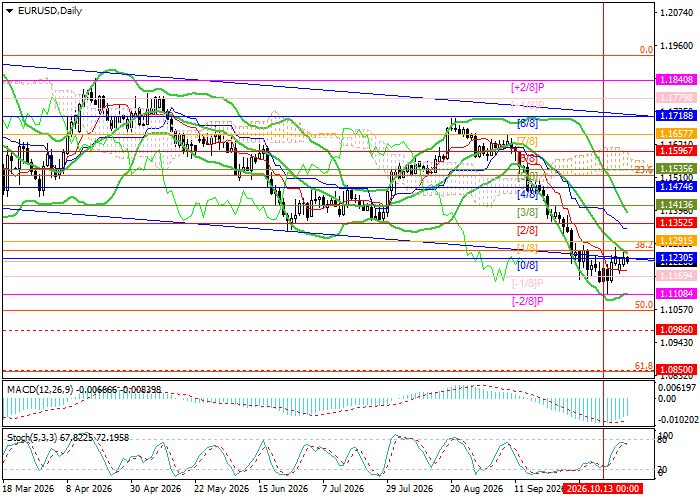Click the [-2/8]P Murrey level label
The width and height of the screenshot is (700, 500).
[528, 301]
